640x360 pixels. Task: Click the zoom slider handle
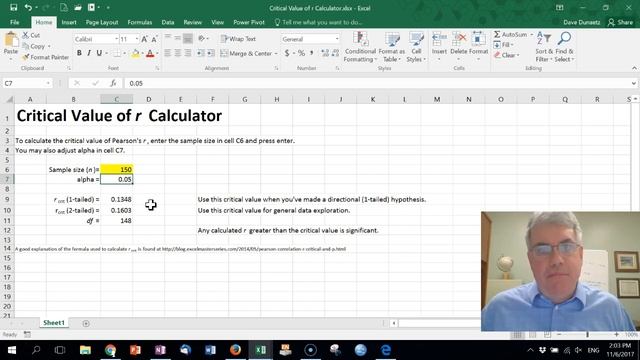coord(587,334)
